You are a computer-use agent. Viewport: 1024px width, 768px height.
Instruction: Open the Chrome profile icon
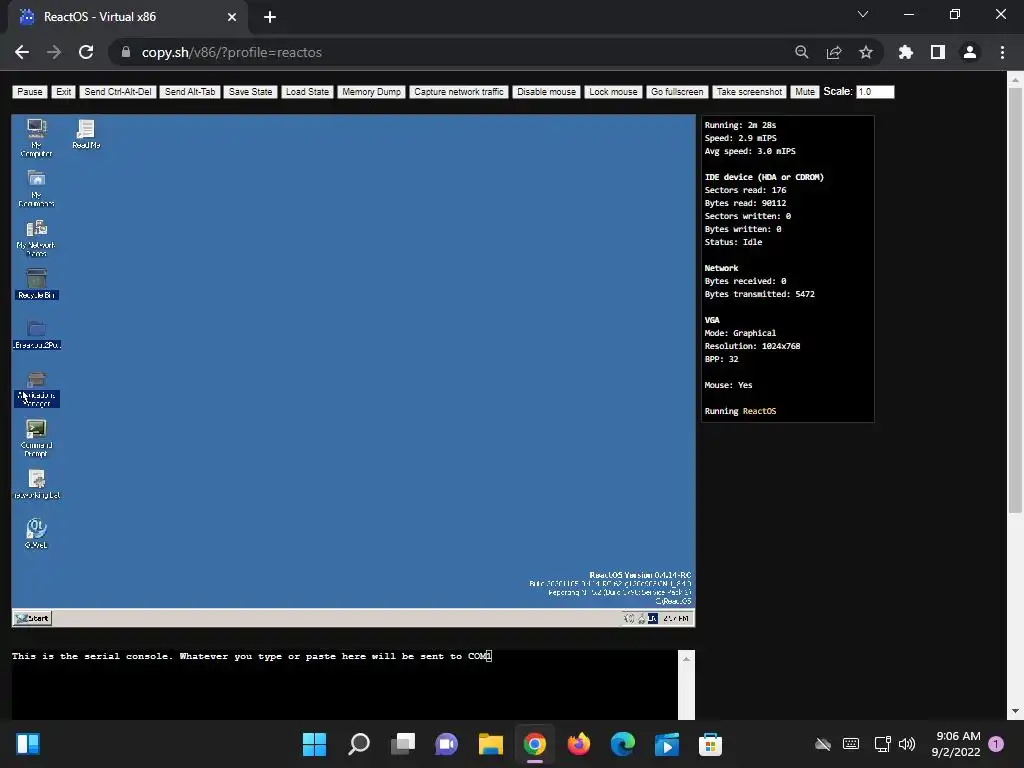(x=970, y=52)
